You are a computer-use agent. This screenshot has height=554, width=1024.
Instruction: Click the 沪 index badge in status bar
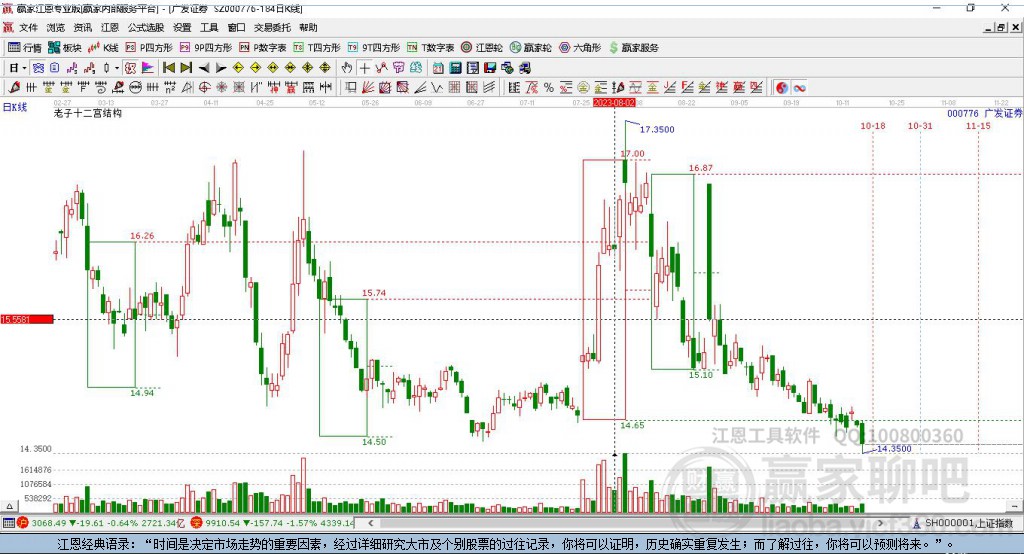click(23, 523)
